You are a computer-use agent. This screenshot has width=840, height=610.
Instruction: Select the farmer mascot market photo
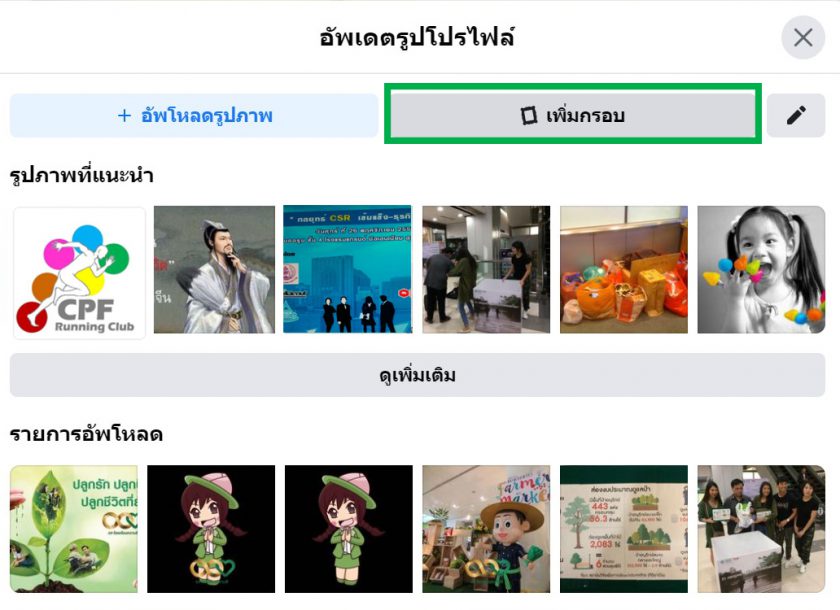pyautogui.click(x=486, y=529)
